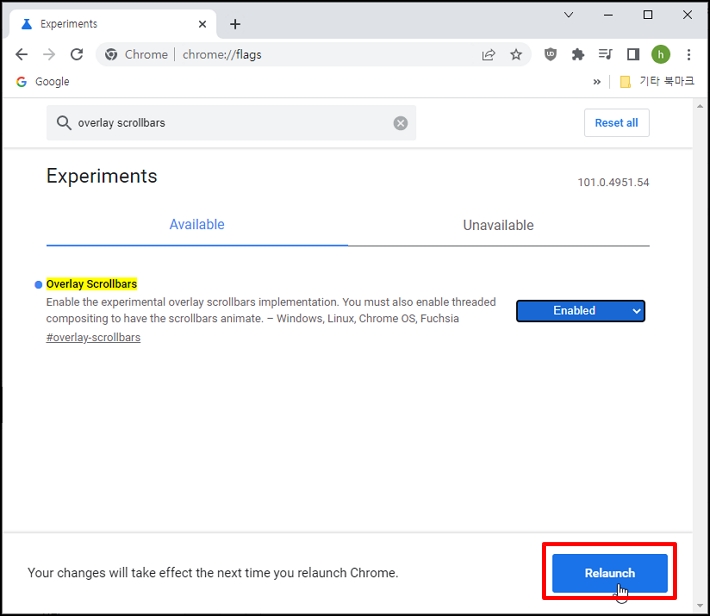The width and height of the screenshot is (710, 616).
Task: Open the uBlock shield extension icon
Action: [x=550, y=55]
